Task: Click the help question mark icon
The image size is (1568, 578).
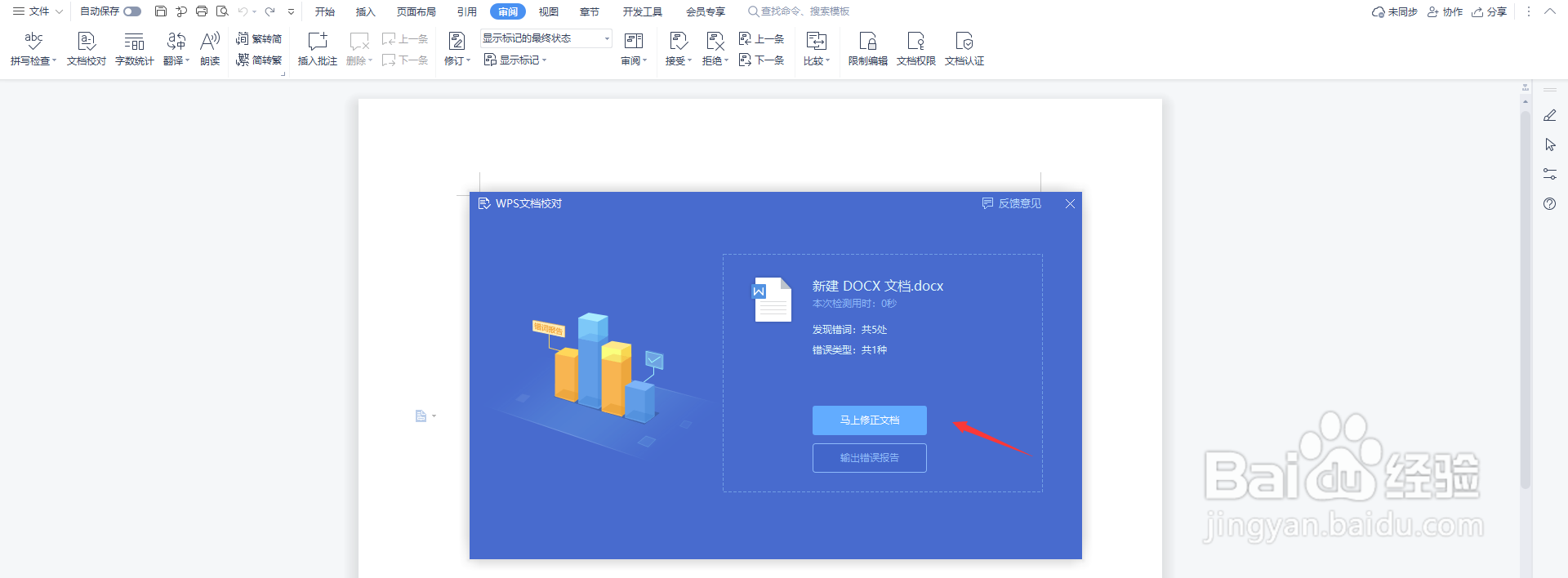Action: 1550,204
